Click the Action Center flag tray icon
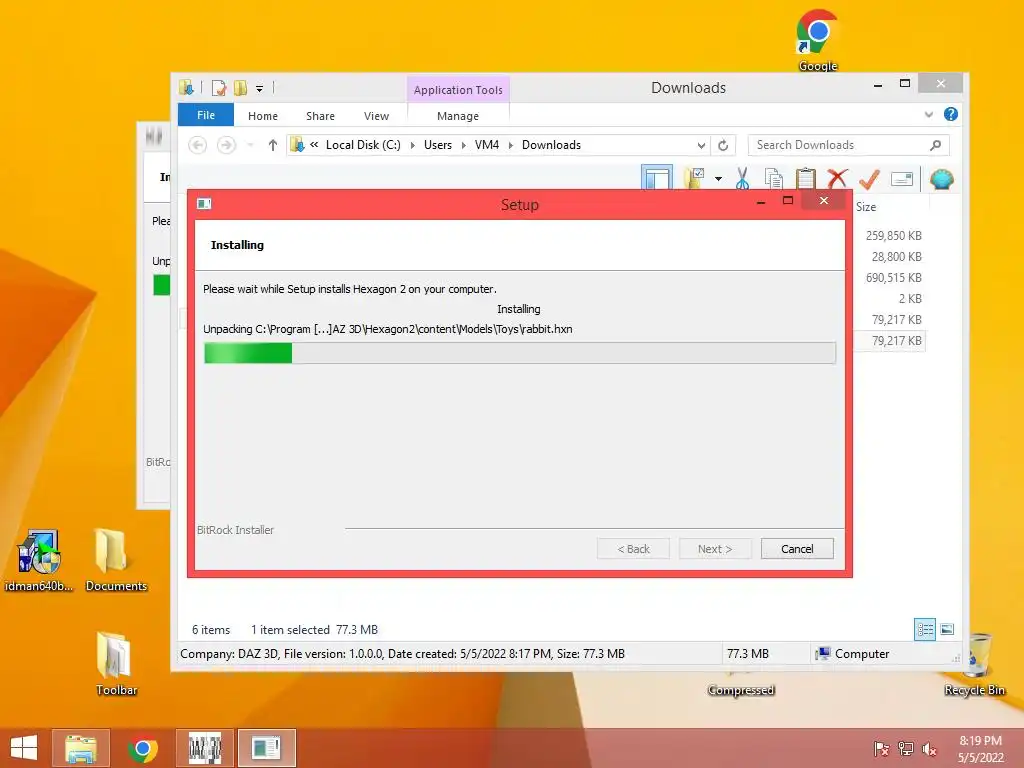1024x768 pixels. 881,749
